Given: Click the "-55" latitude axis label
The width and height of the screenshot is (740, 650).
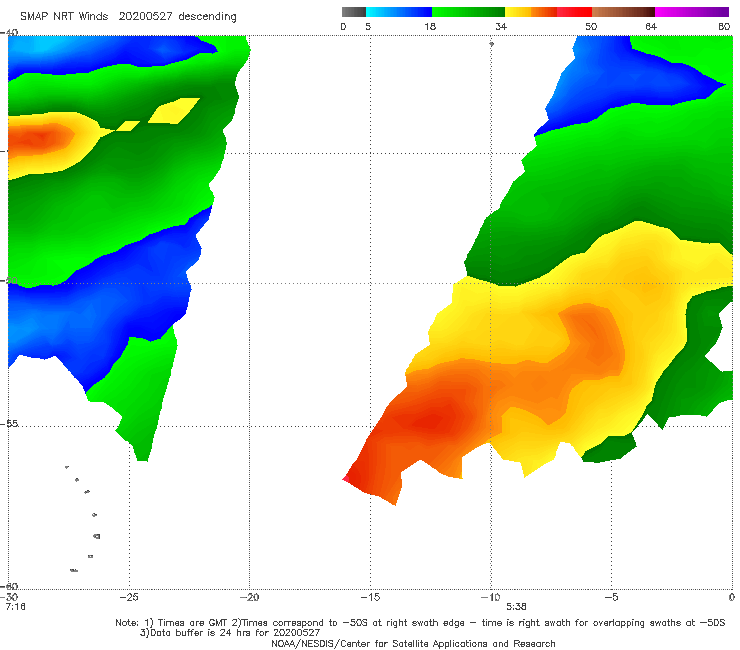Looking at the screenshot, I should click(x=10, y=423).
